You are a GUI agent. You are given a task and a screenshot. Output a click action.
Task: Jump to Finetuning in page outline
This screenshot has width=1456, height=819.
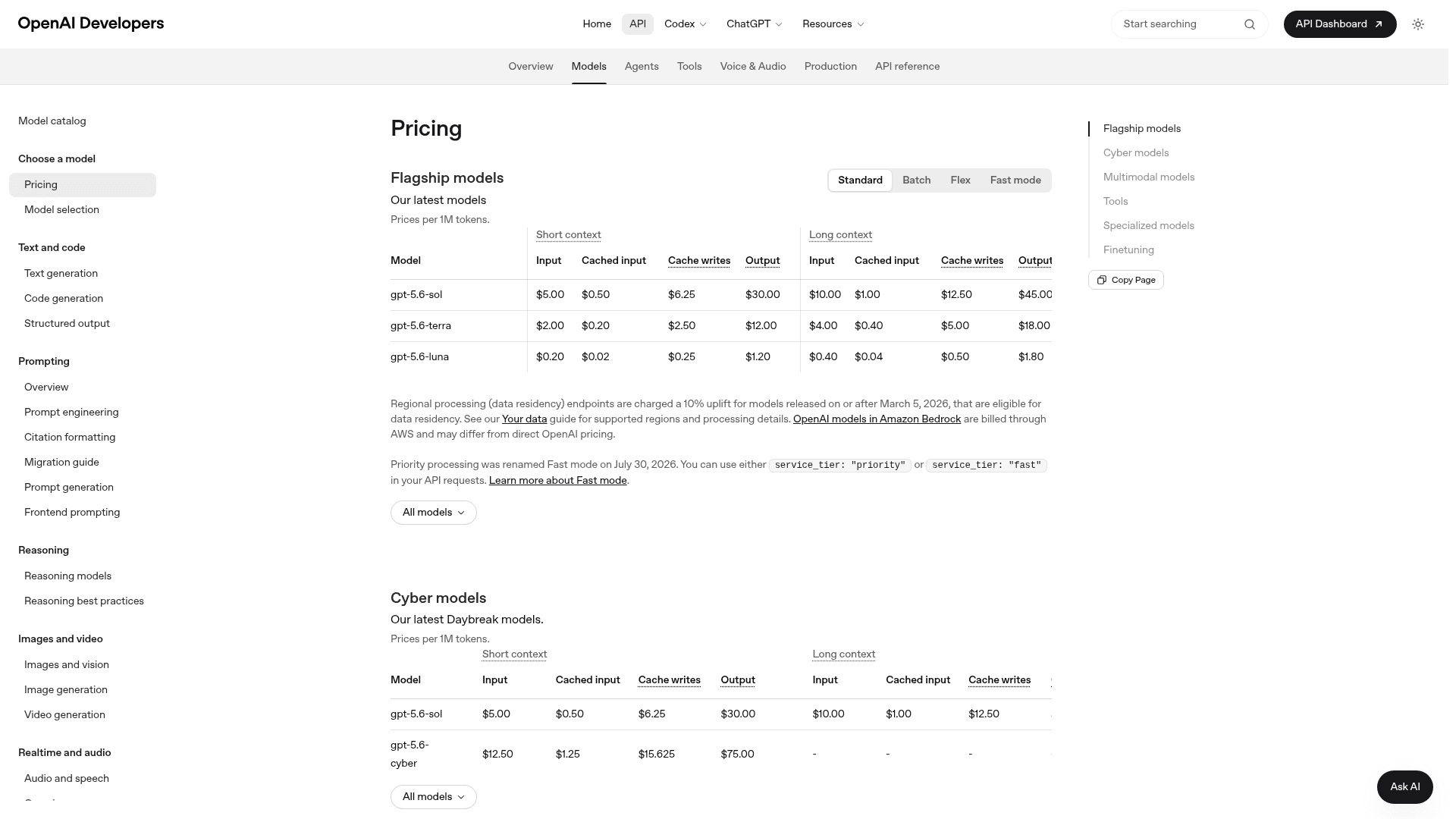[1128, 250]
